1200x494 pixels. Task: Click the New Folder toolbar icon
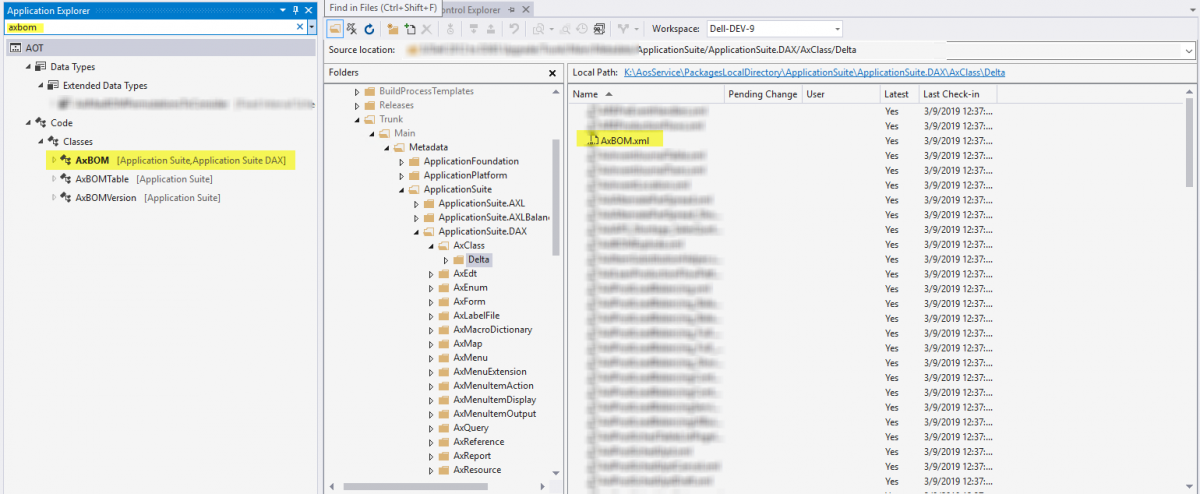(x=393, y=29)
